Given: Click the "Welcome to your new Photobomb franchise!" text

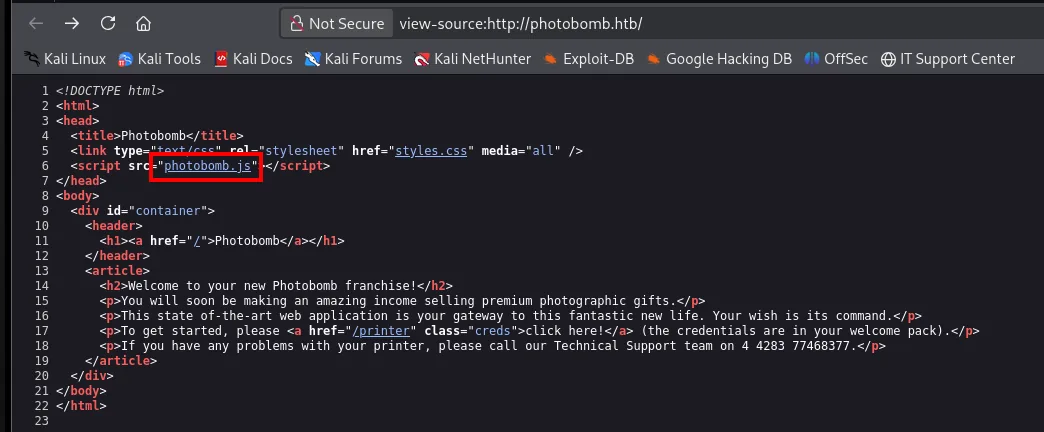Looking at the screenshot, I should [x=272, y=286].
